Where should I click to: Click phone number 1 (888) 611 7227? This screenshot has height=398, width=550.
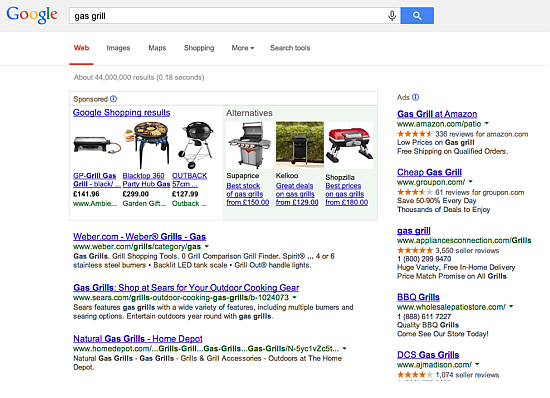click(424, 316)
